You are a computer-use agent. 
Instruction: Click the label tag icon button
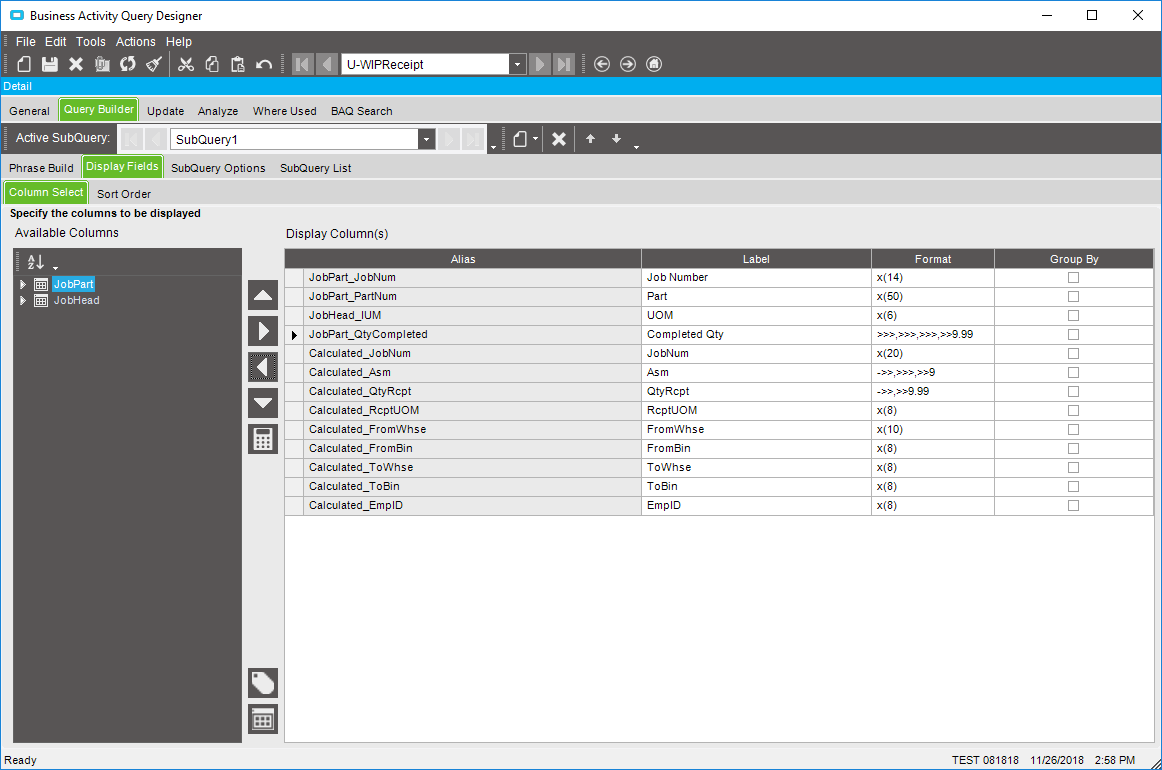point(263,683)
